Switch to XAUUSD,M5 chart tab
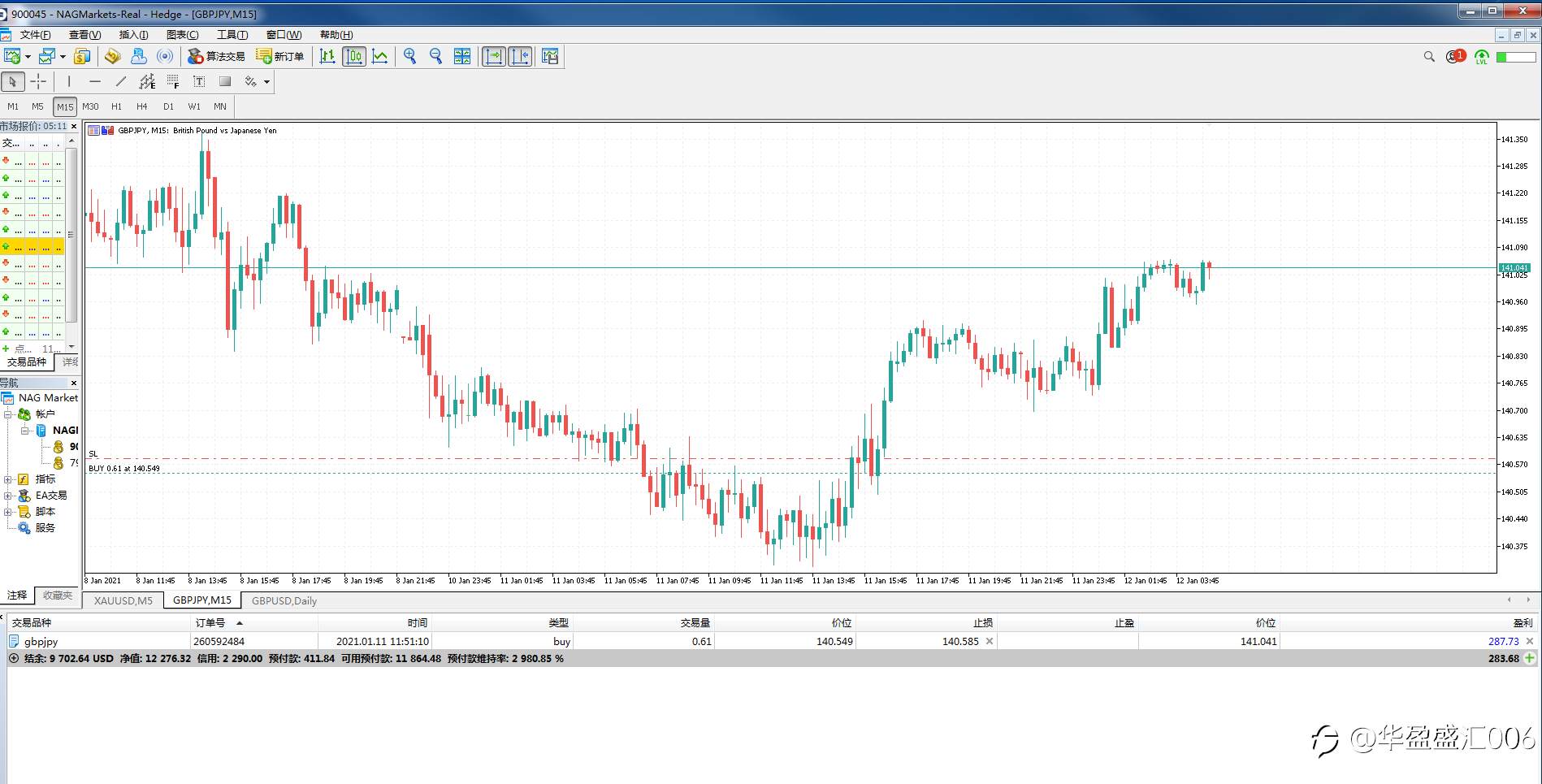Image resolution: width=1542 pixels, height=784 pixels. point(123,601)
